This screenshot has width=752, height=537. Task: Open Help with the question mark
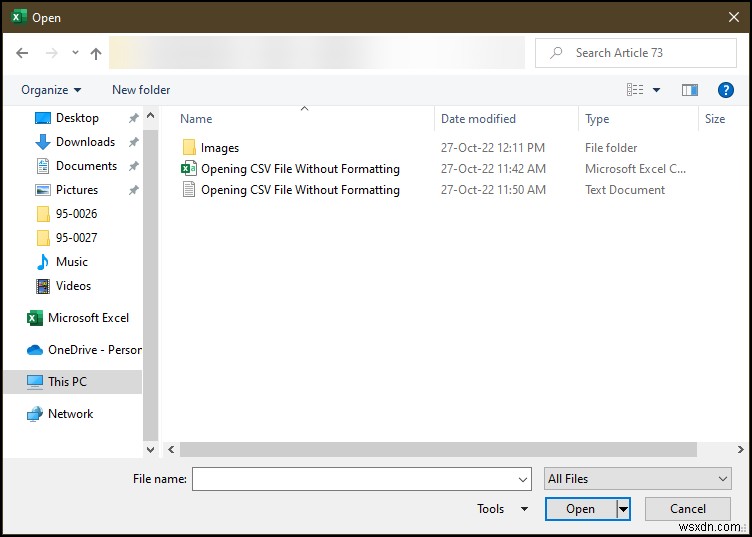[x=726, y=90]
